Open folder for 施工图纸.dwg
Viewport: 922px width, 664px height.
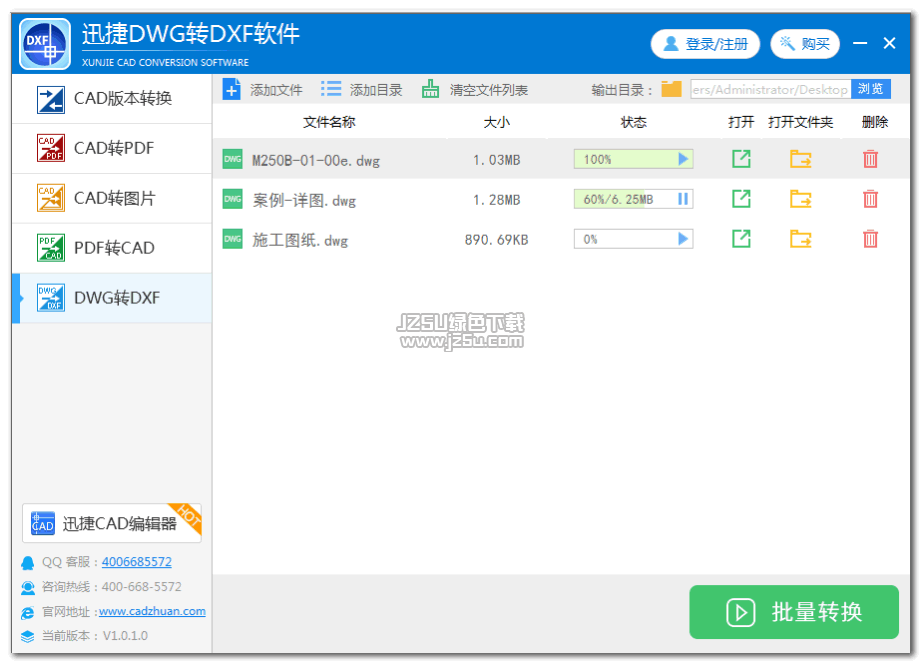[x=801, y=239]
